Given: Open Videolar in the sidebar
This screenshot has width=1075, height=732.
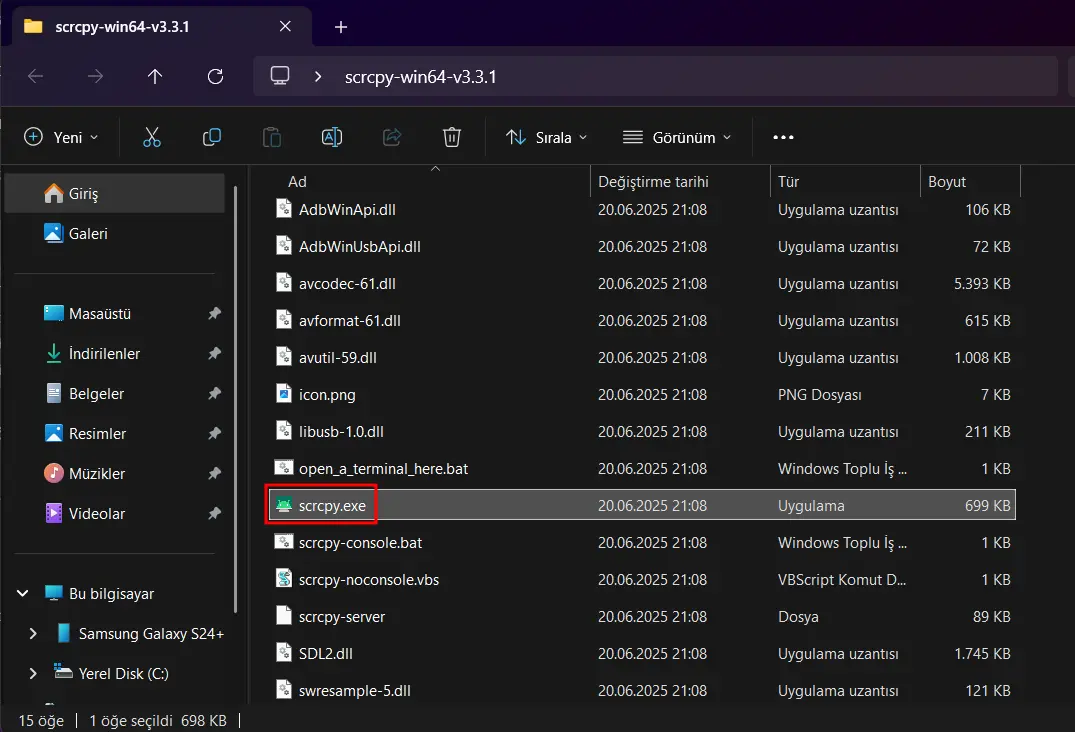Looking at the screenshot, I should point(114,513).
